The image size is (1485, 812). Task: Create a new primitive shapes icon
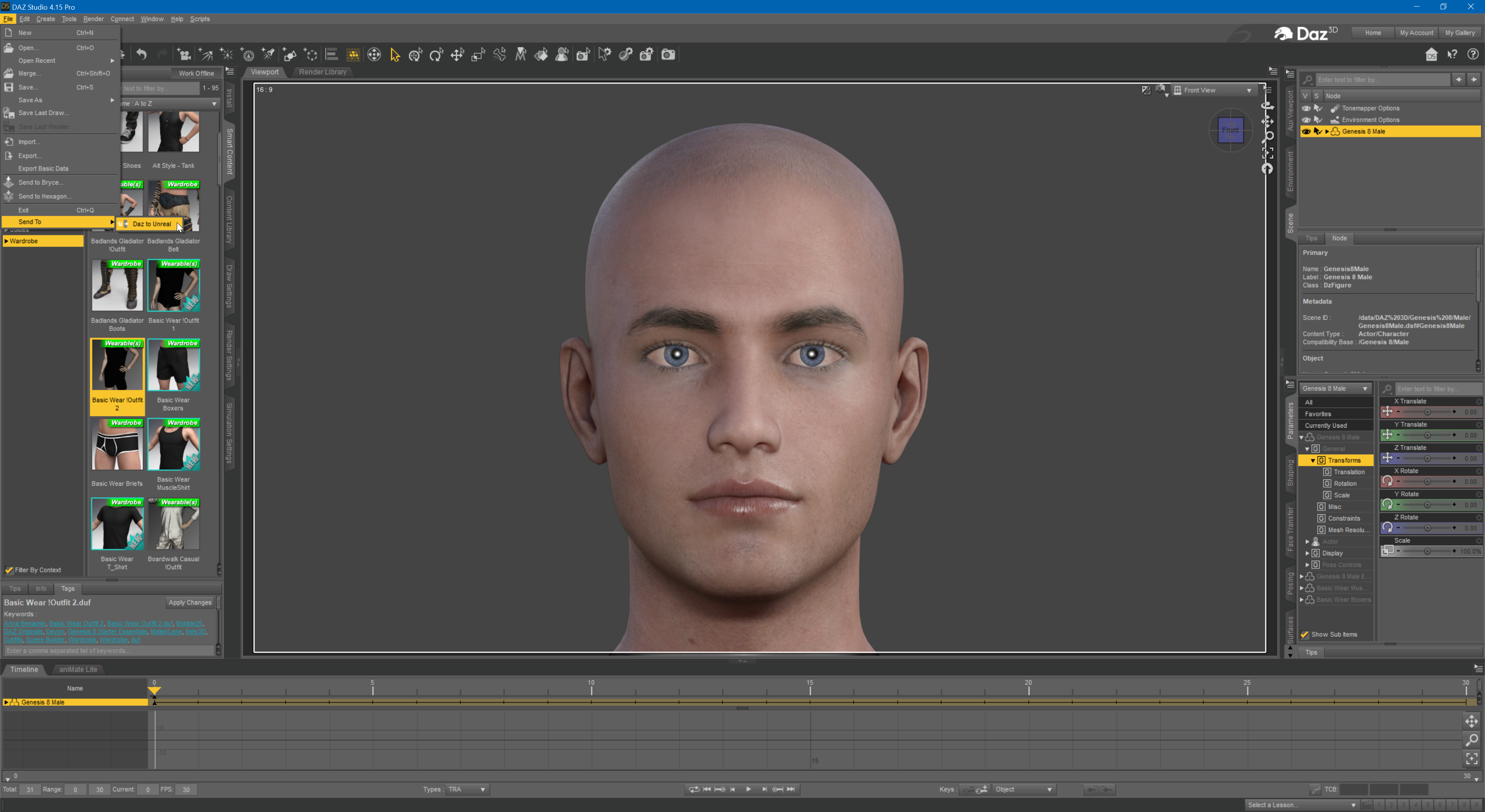point(290,55)
